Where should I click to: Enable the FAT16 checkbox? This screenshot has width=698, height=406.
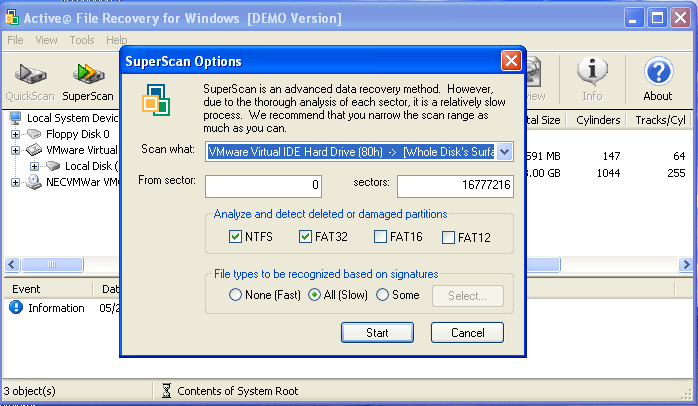point(380,236)
